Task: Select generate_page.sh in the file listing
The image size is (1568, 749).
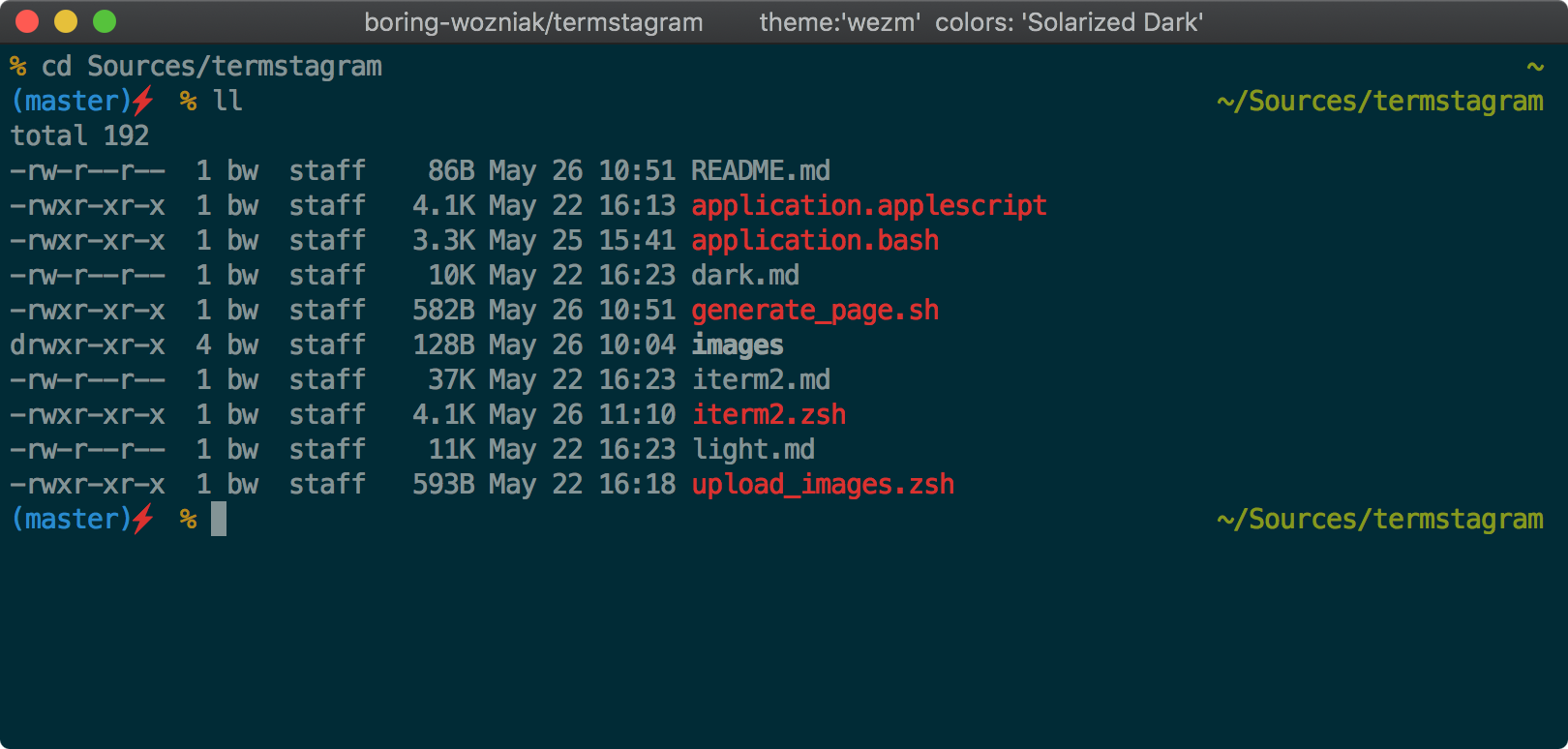Action: 814,311
